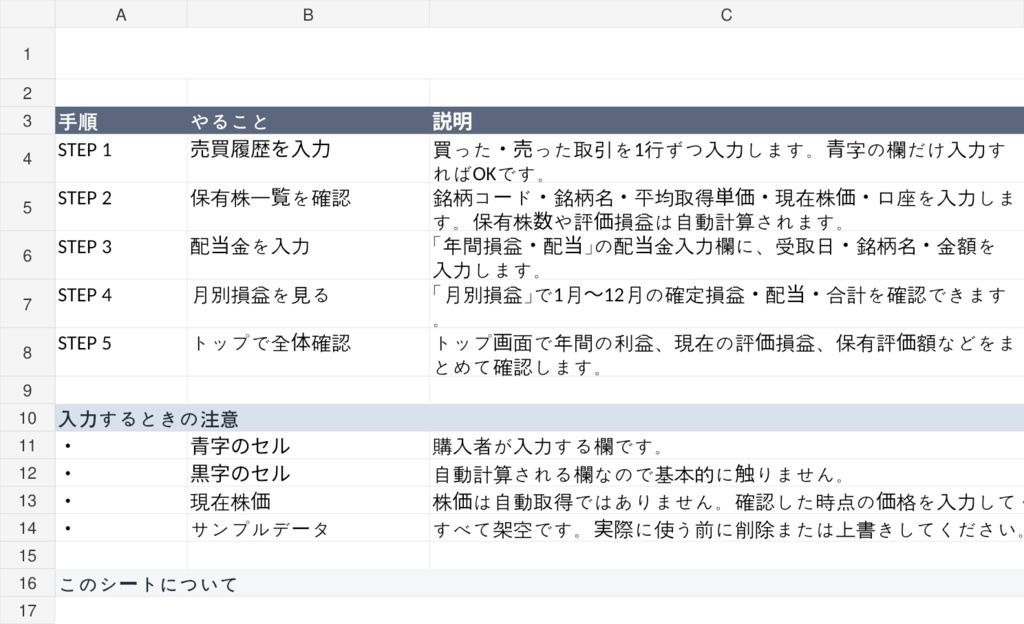Select row 14 header
1024x624 pixels.
(27, 527)
